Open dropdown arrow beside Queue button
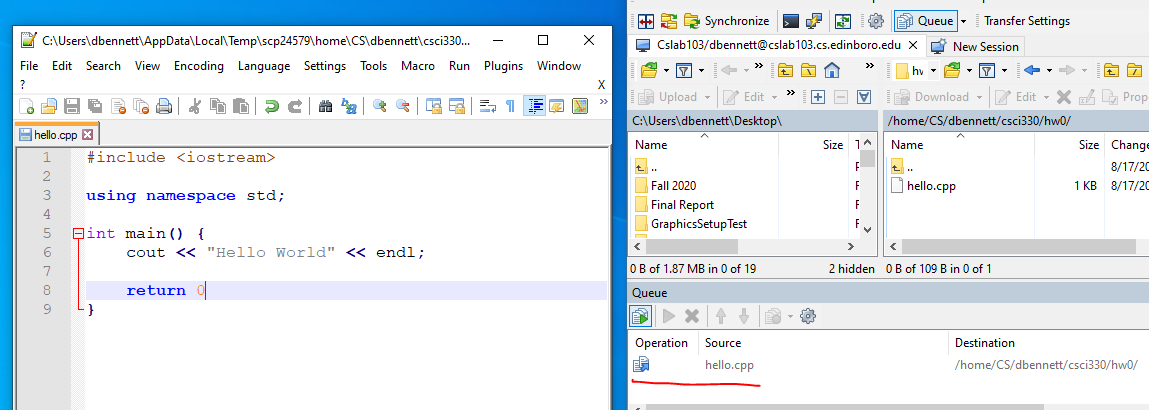 tap(964, 21)
